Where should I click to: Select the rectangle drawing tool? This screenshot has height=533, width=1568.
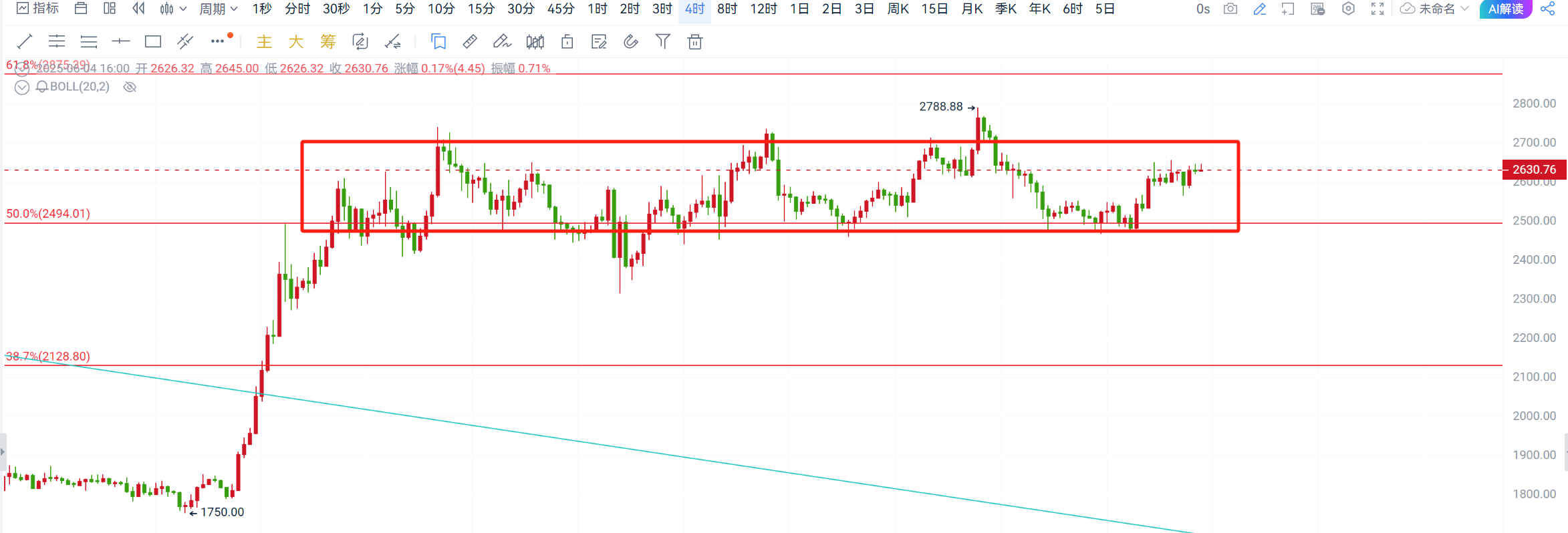pos(153,42)
